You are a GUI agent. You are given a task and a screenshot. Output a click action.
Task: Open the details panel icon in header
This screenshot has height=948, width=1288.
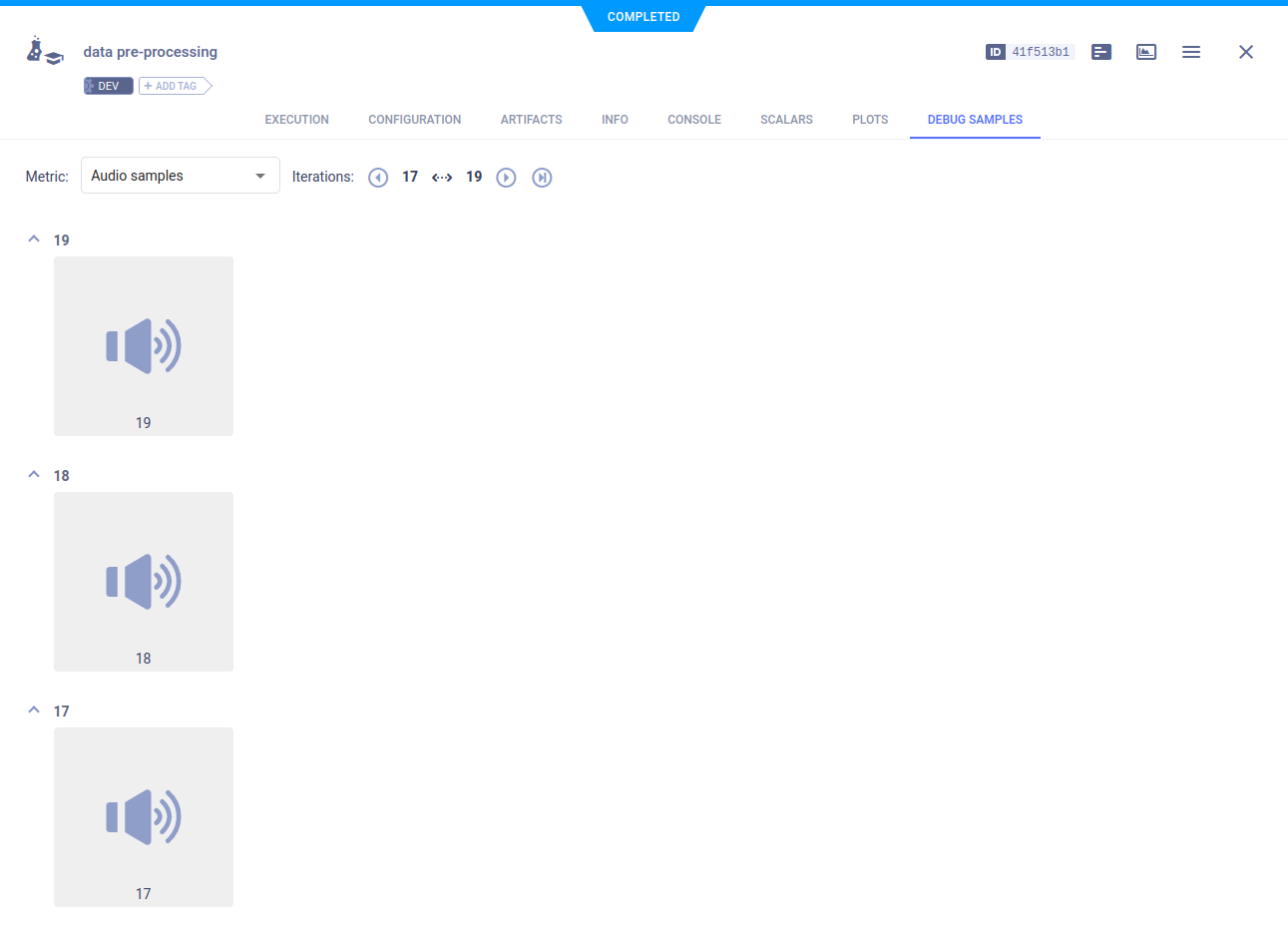coord(1101,52)
